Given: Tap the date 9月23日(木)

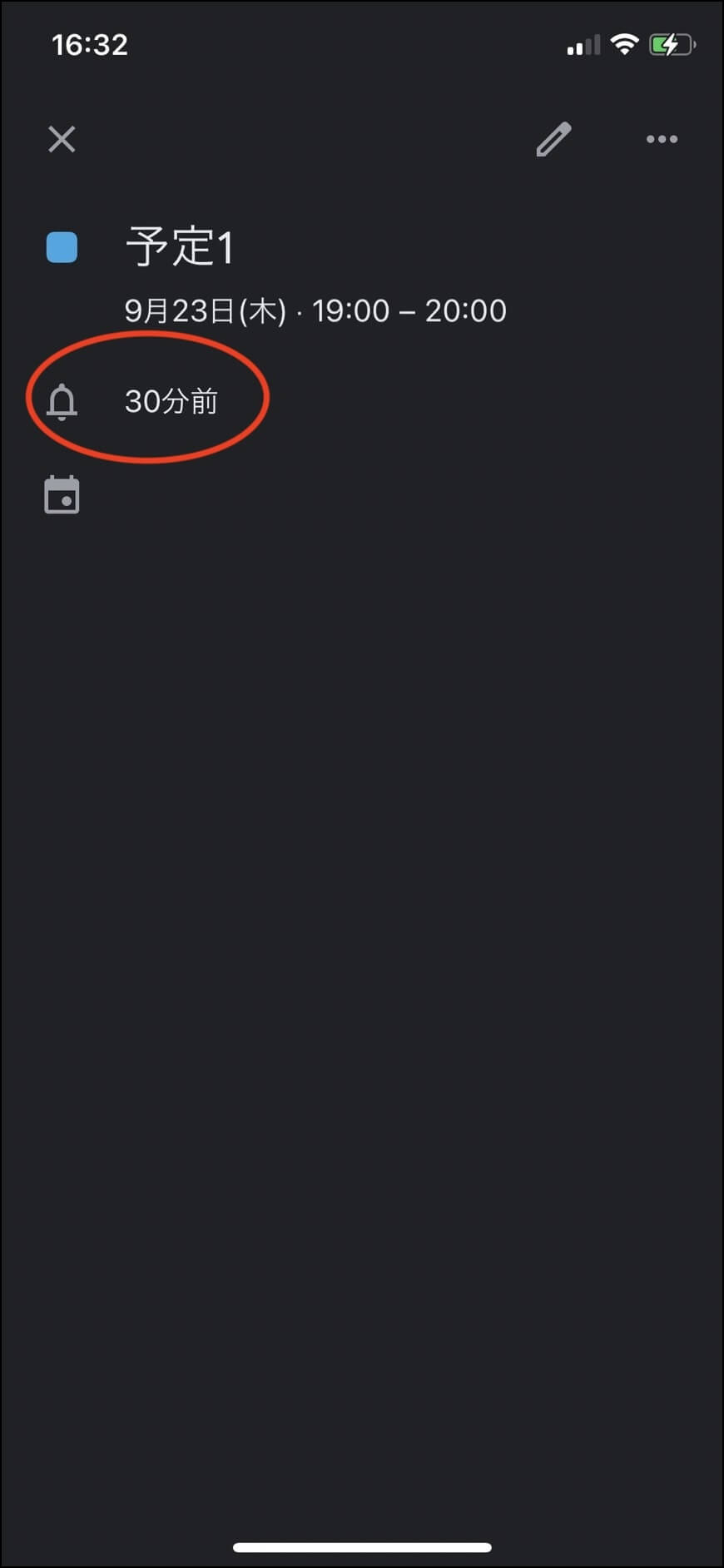Looking at the screenshot, I should 205,311.
